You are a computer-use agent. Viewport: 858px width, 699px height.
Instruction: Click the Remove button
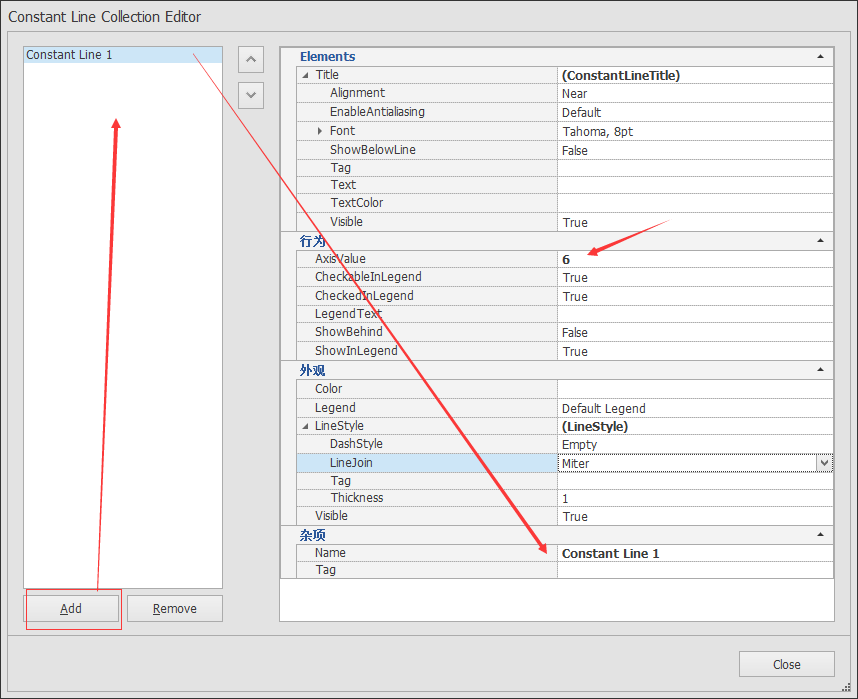(x=174, y=608)
